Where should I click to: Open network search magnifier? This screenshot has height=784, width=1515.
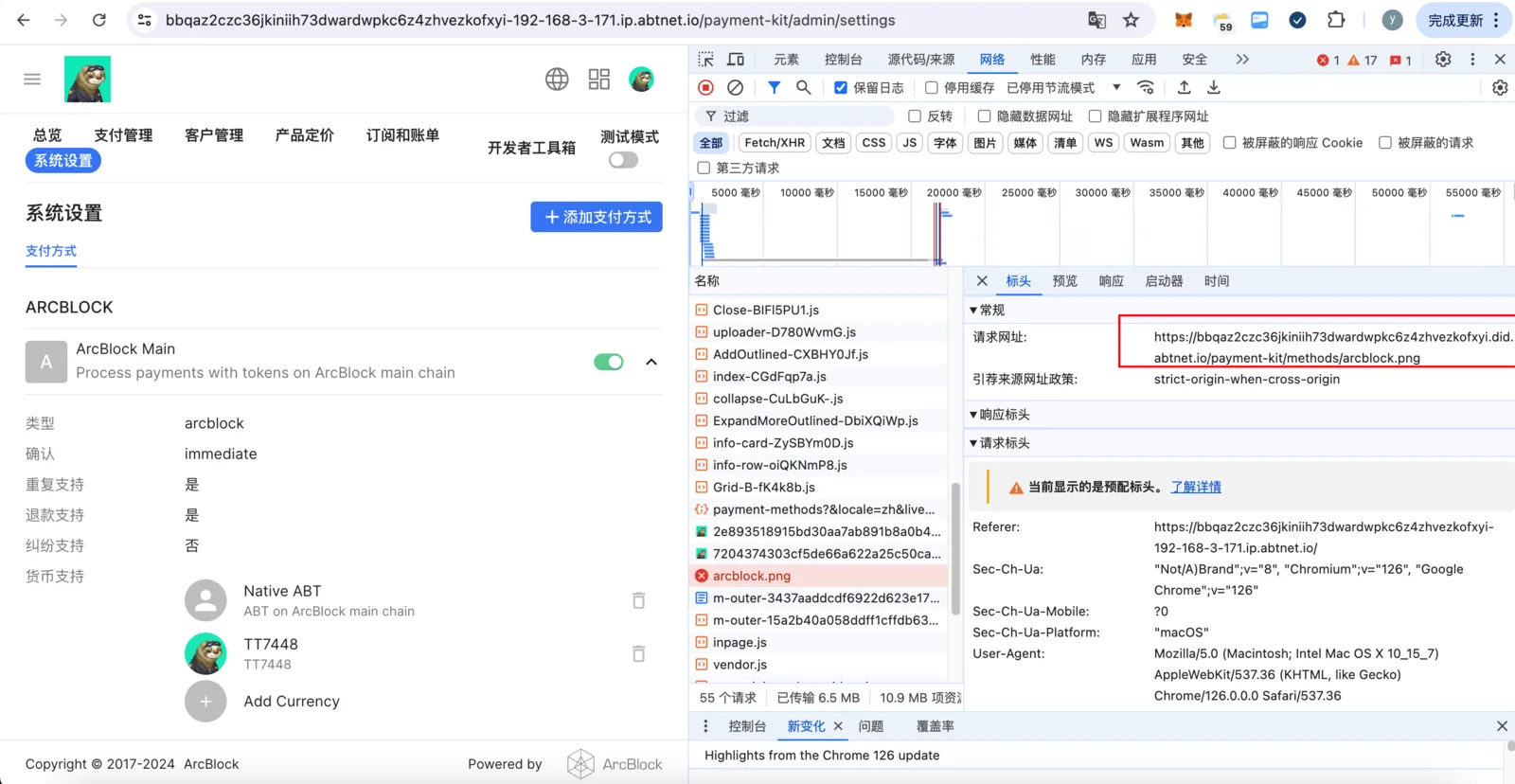(804, 88)
